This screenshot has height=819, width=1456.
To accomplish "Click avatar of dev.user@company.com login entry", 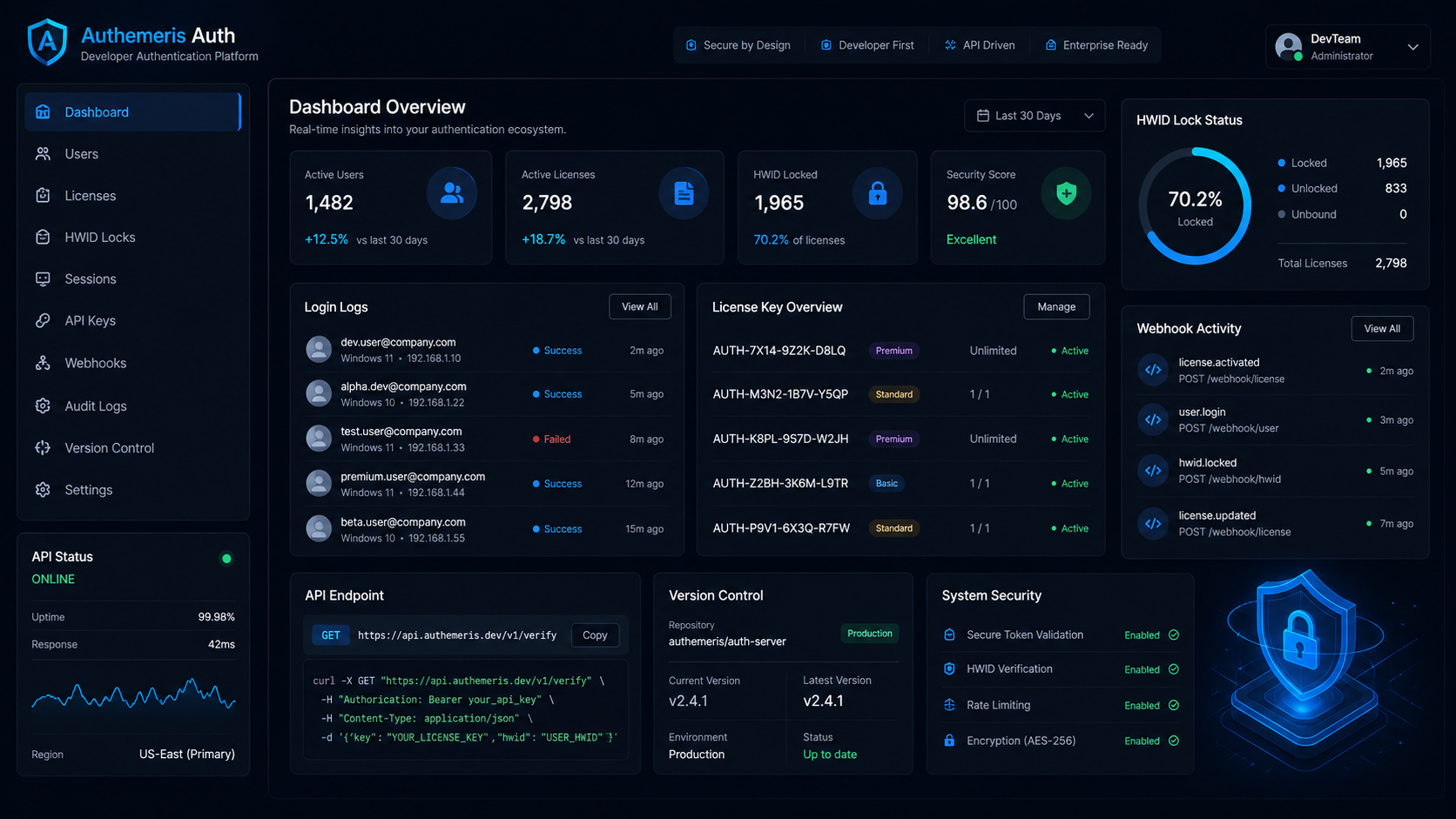I will 319,349.
